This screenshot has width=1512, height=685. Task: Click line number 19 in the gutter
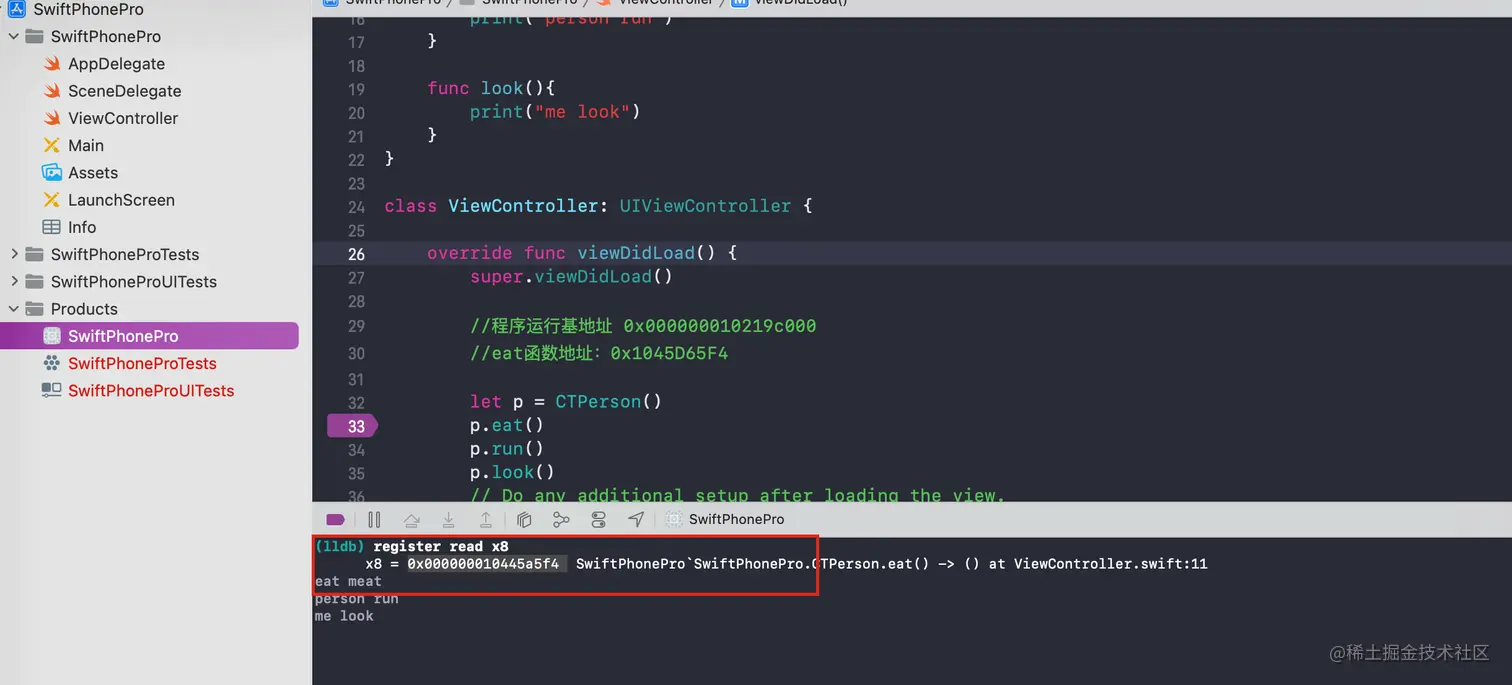tap(356, 89)
